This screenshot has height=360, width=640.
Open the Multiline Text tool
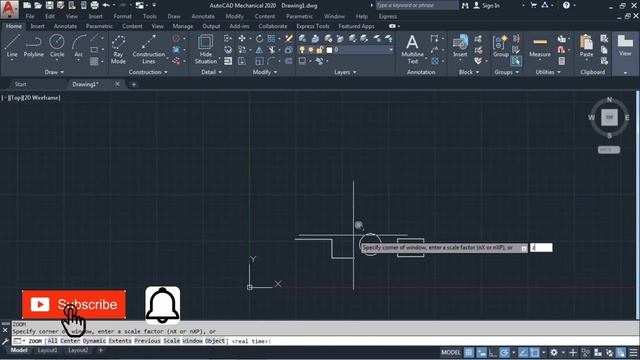412,49
